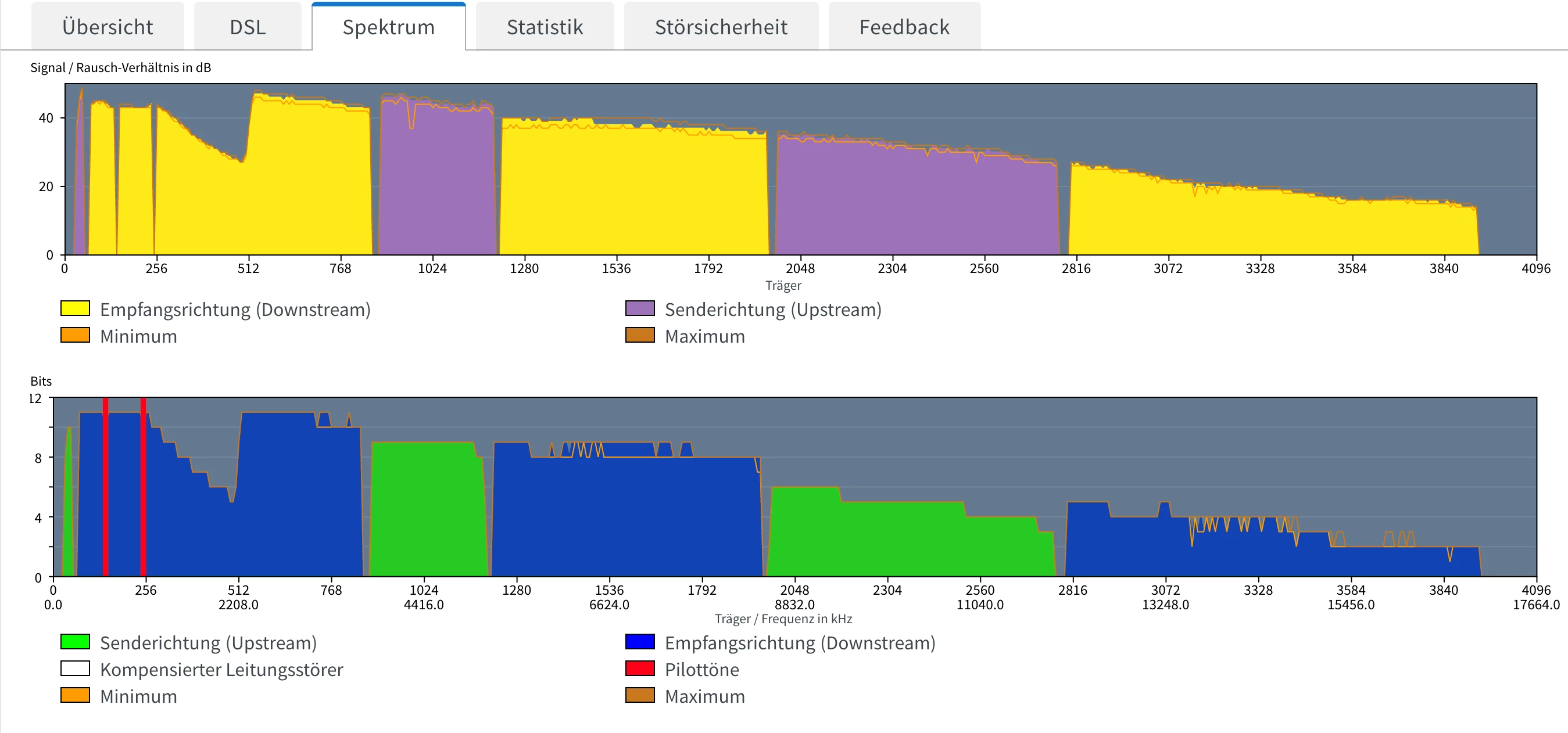Click blue Empfangsrichtung swatch in Bits legend
This screenshot has height=733, width=1568.
pos(640,642)
